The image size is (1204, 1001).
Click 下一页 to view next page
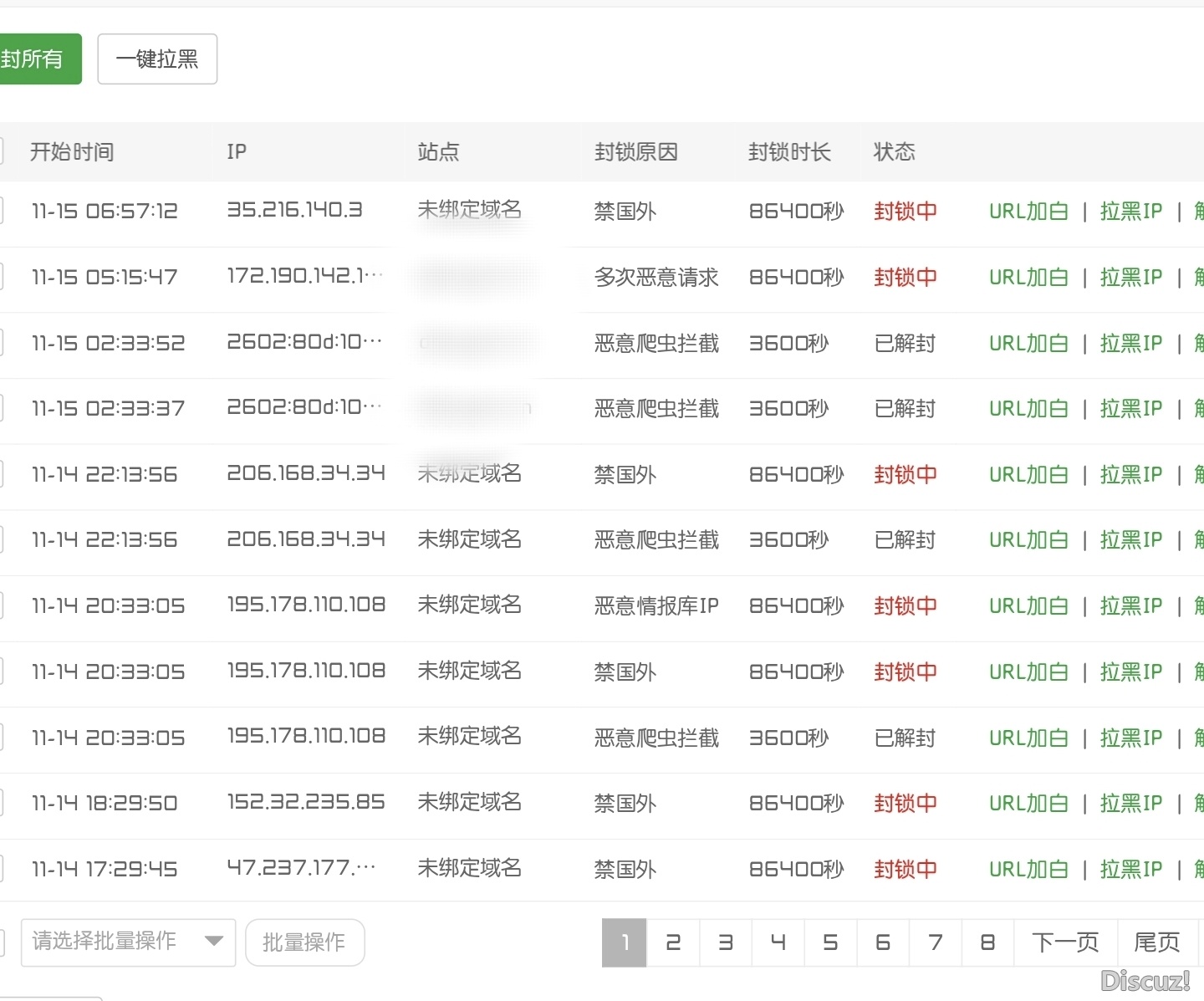(1065, 942)
